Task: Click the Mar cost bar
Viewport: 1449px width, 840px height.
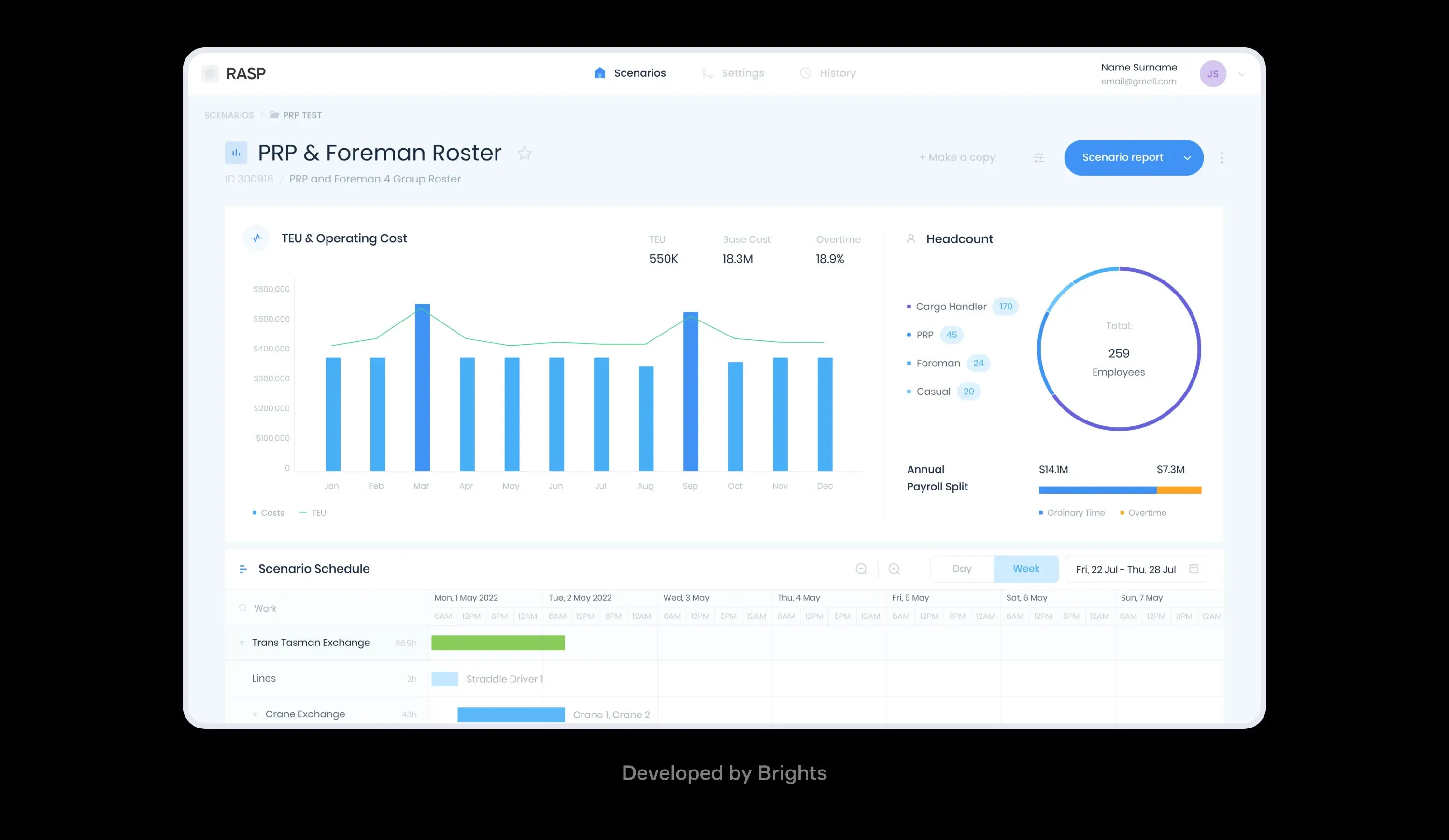Action: (x=422, y=387)
